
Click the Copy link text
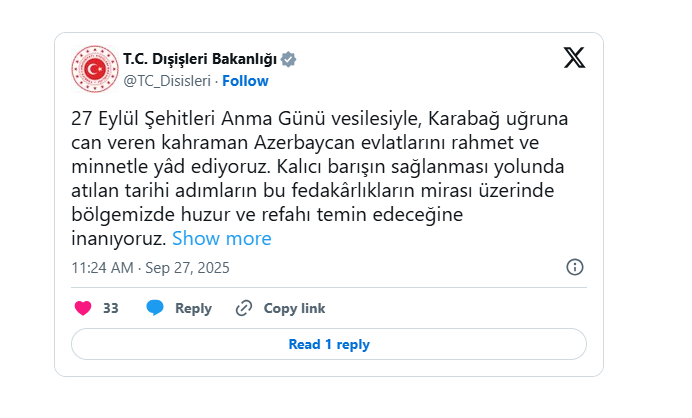294,308
